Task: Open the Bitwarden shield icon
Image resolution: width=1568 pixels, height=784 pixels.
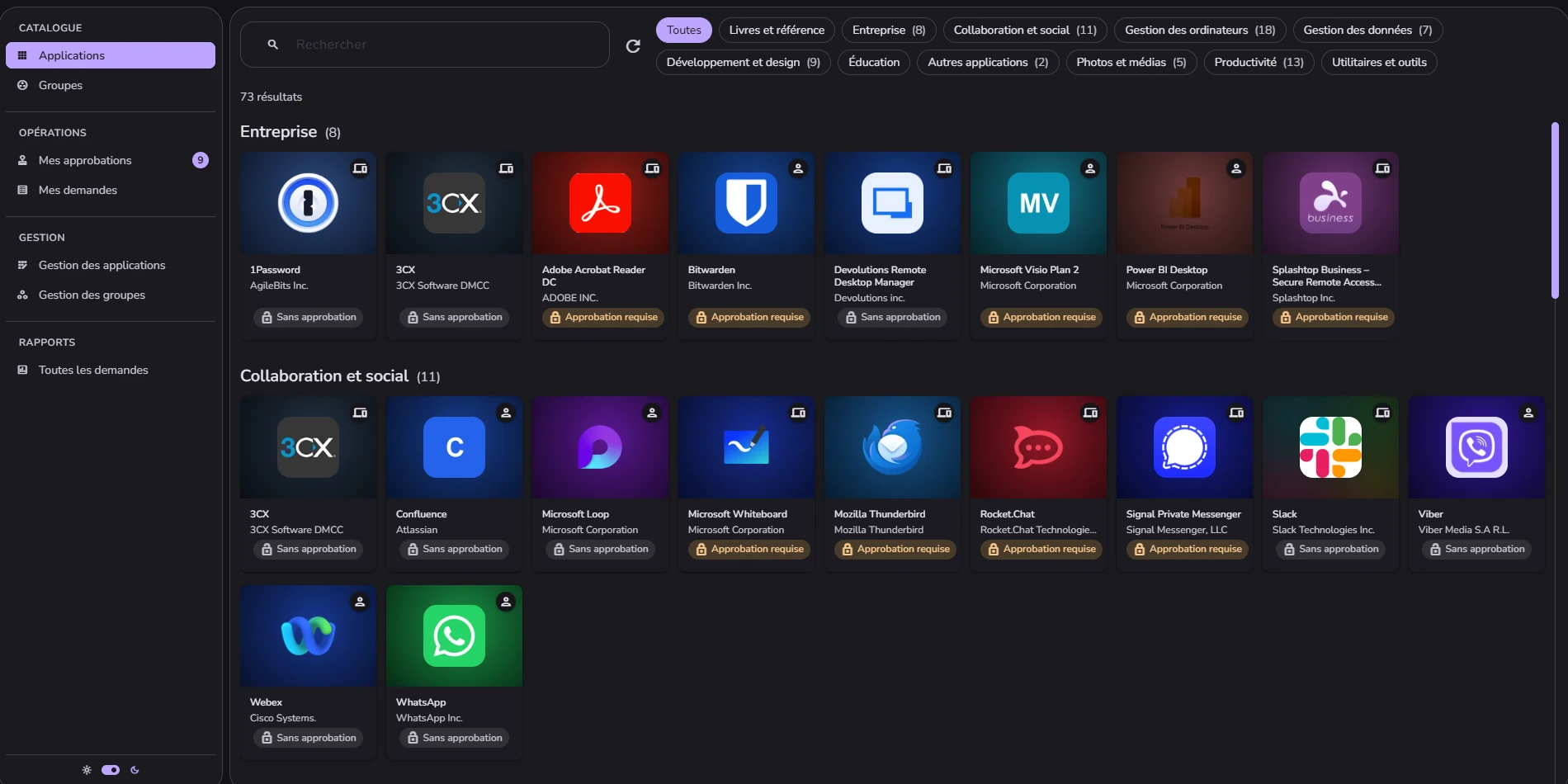Action: click(x=746, y=203)
